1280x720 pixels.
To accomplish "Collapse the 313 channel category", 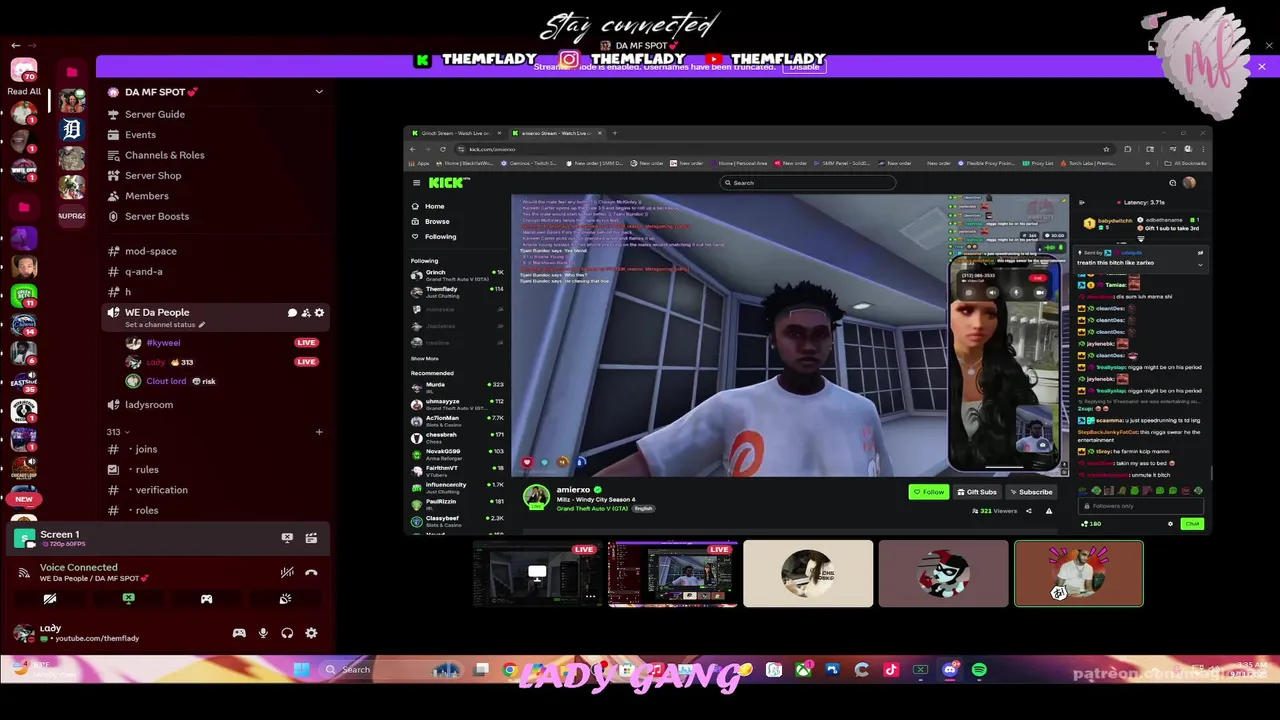I will coord(118,432).
